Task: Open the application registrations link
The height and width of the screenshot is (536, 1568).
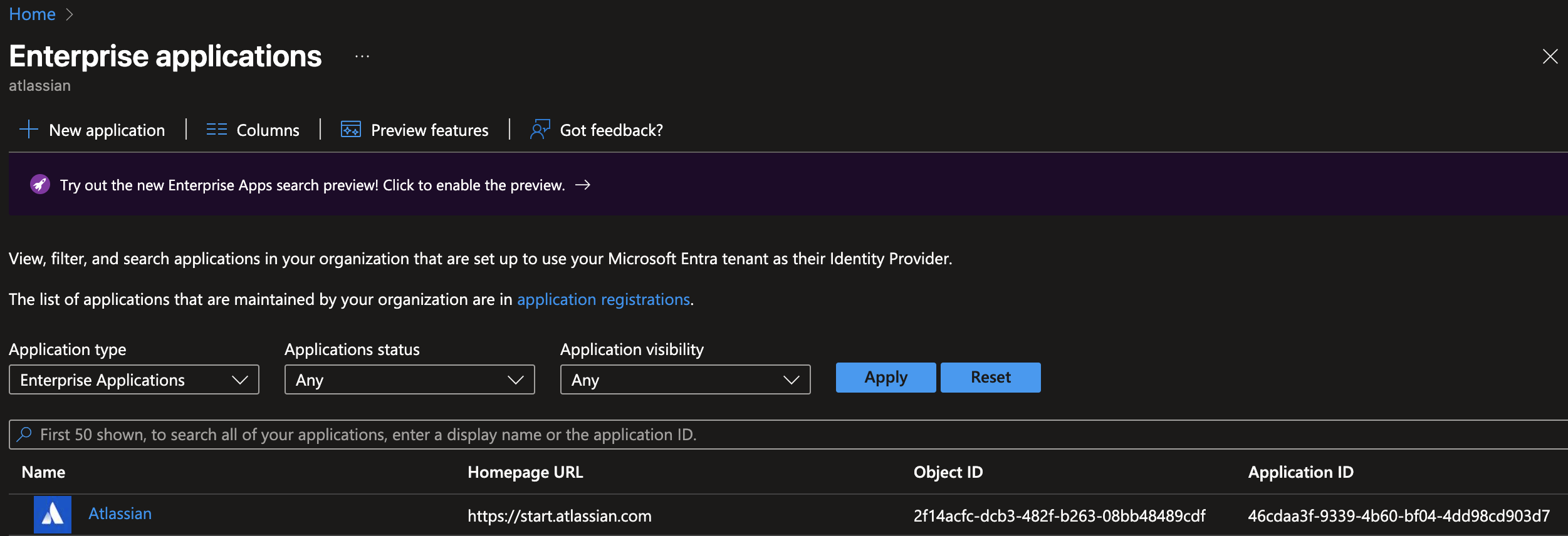Action: 603,299
